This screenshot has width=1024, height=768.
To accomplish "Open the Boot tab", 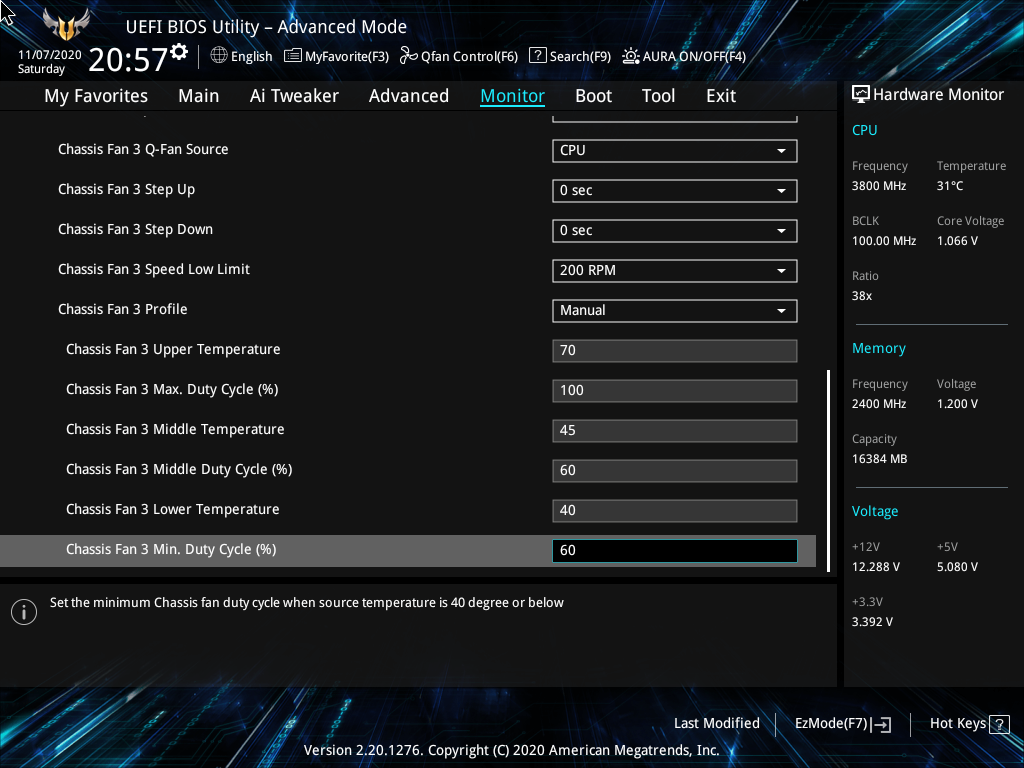I will (594, 96).
